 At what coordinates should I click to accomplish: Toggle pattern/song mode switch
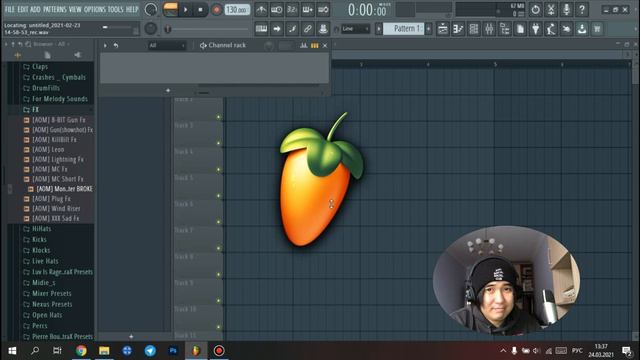point(170,9)
